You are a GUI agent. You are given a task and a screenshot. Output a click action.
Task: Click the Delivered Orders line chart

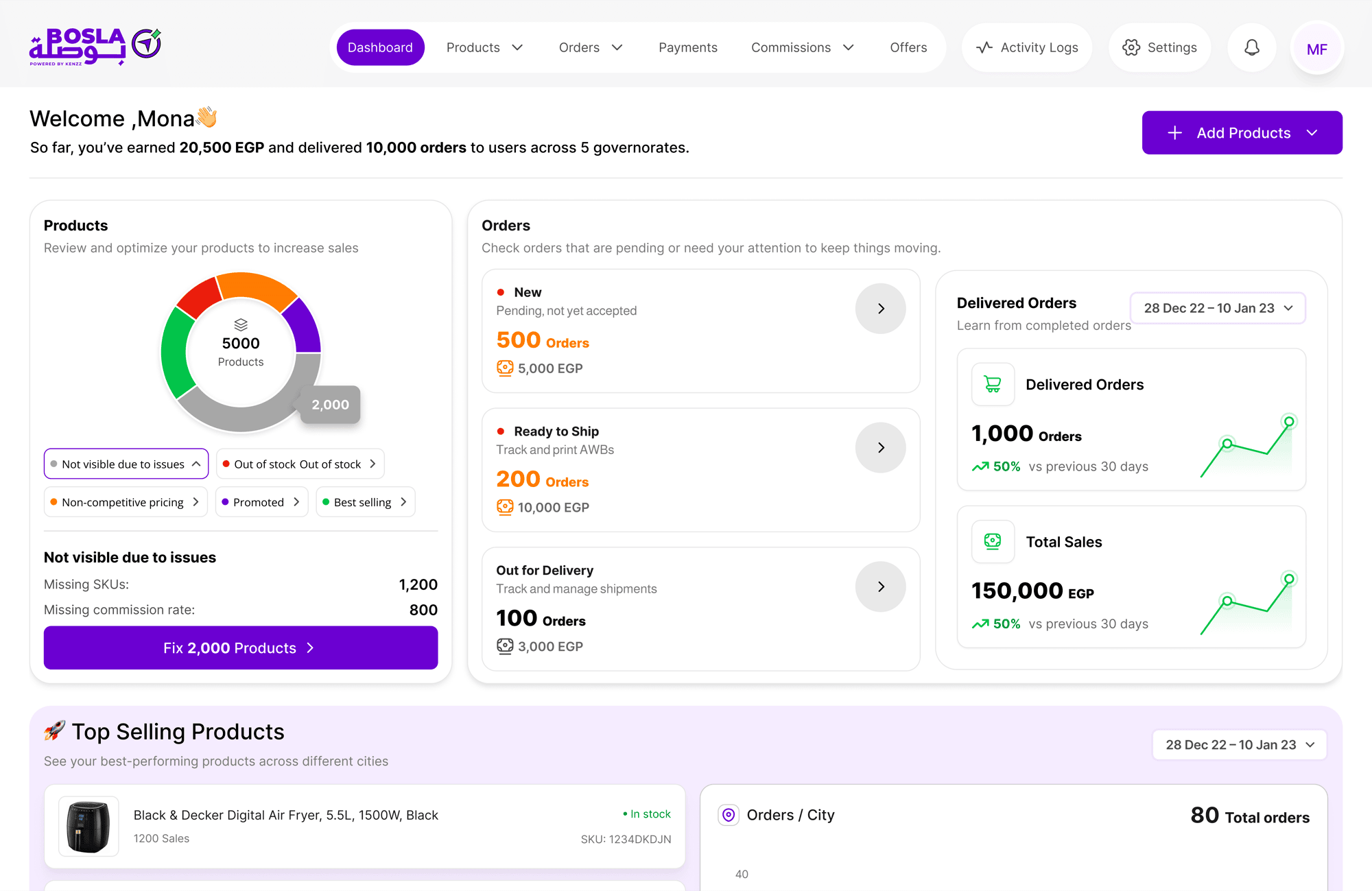click(x=1247, y=447)
